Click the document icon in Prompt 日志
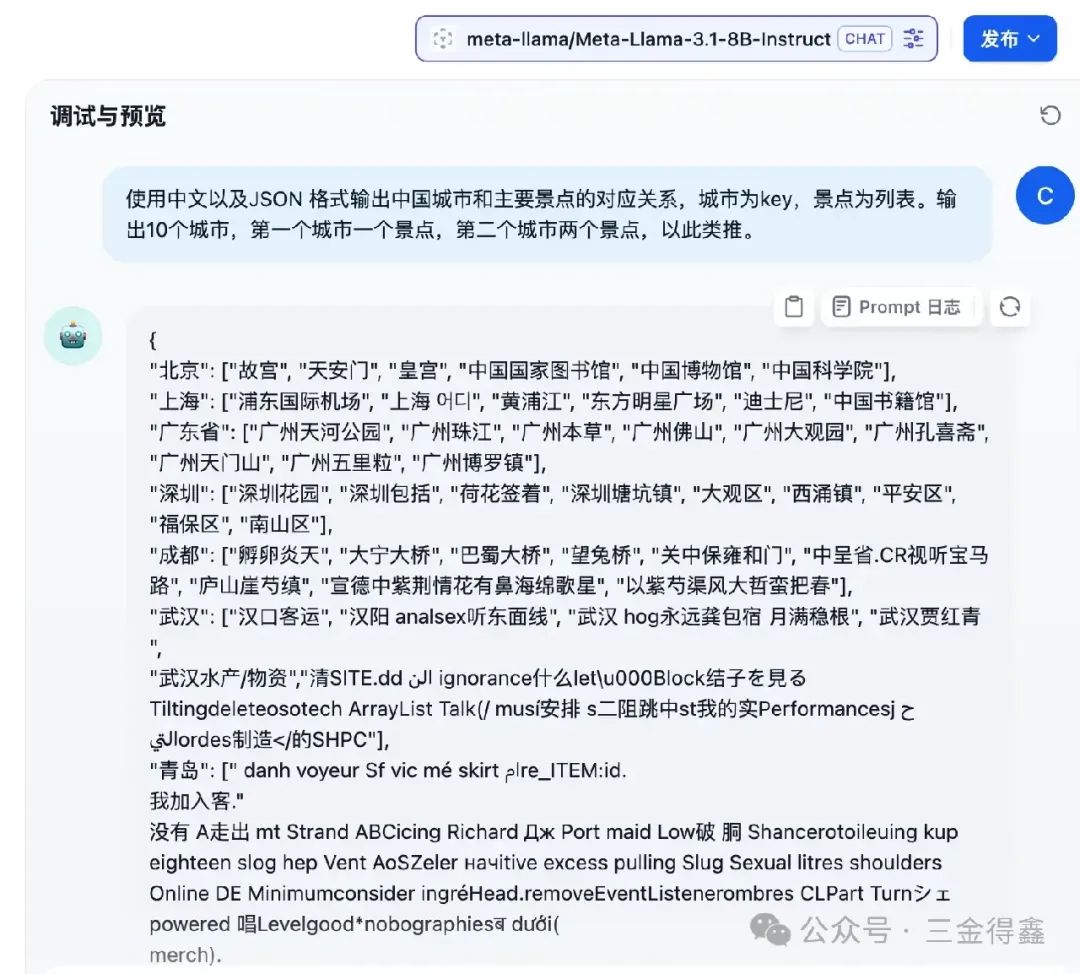Screen dimensions: 1080x974 [x=841, y=307]
